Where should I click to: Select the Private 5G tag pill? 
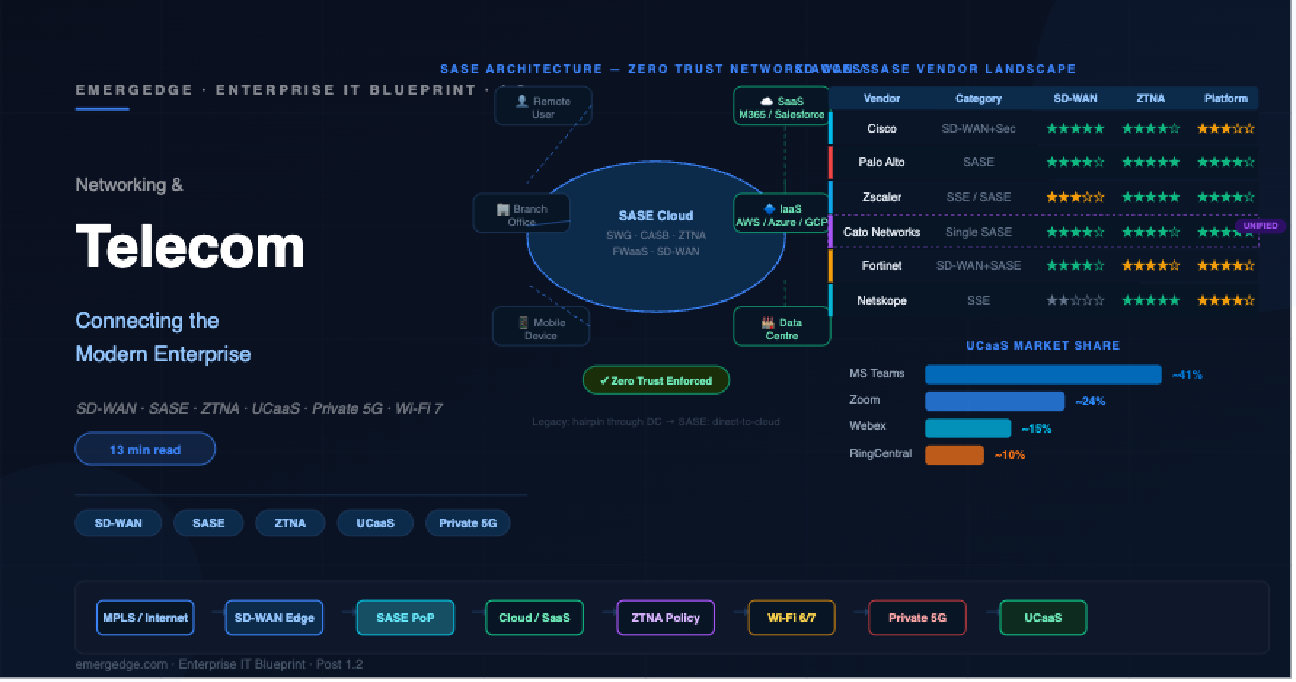pos(468,523)
